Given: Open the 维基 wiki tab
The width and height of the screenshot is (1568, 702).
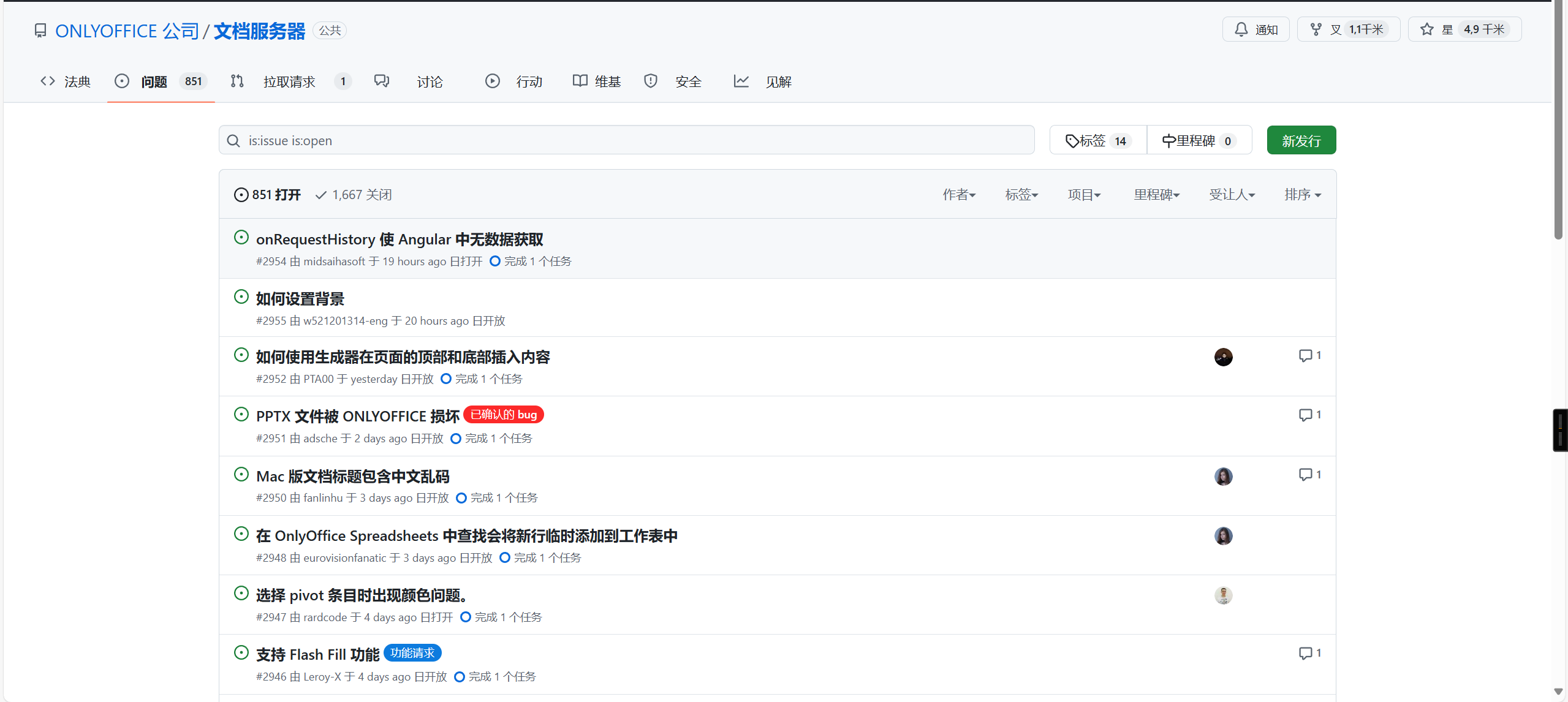Looking at the screenshot, I should point(597,81).
